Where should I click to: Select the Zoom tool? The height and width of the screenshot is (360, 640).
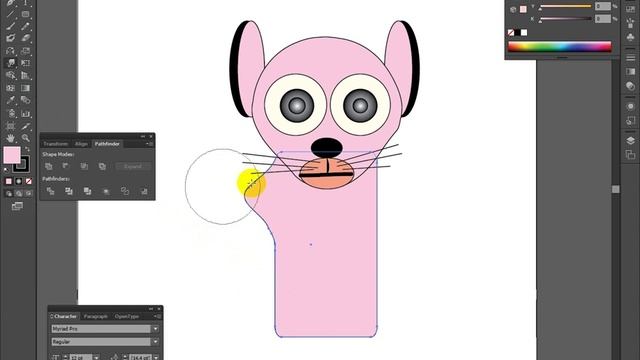click(25, 138)
